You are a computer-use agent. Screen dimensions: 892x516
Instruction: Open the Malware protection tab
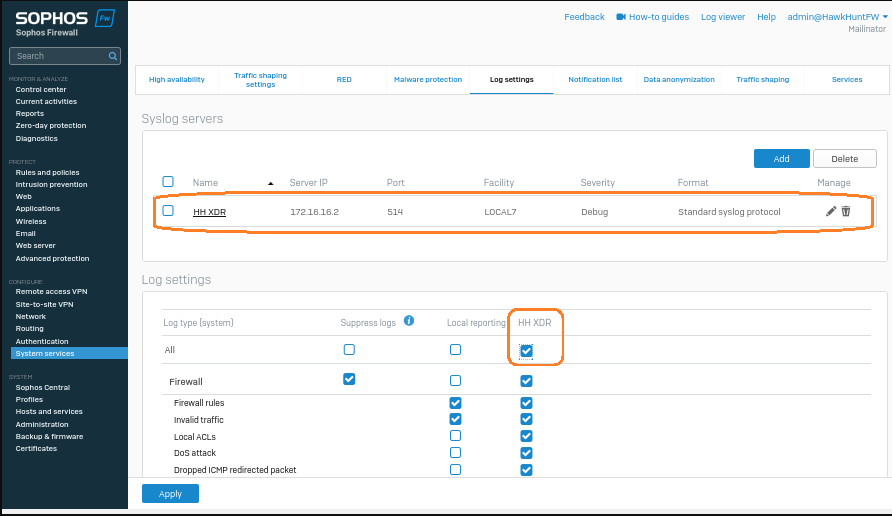(428, 79)
